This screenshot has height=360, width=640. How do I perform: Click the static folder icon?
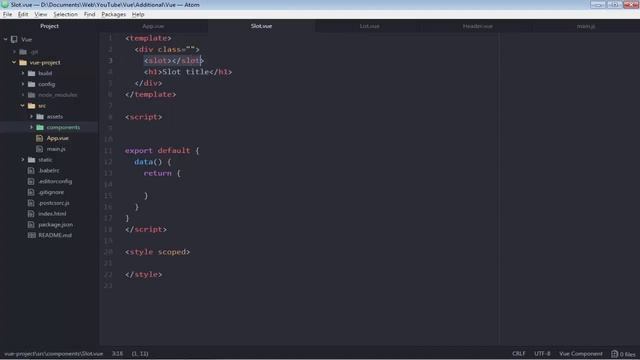point(31,160)
